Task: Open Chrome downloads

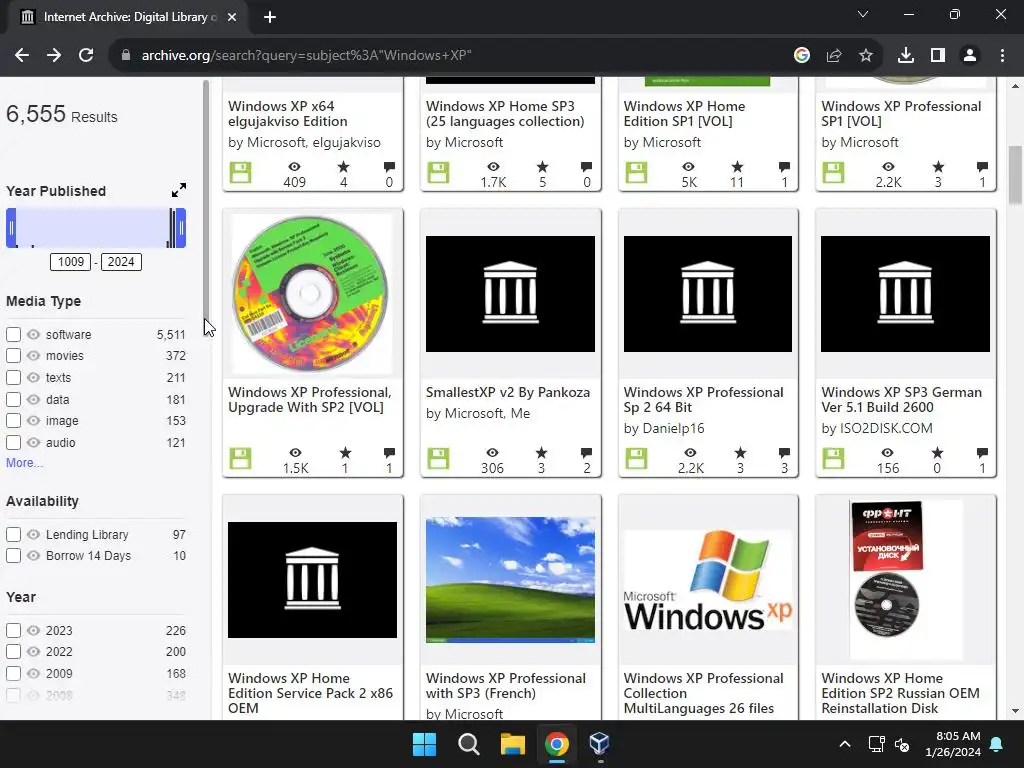Action: tap(905, 56)
